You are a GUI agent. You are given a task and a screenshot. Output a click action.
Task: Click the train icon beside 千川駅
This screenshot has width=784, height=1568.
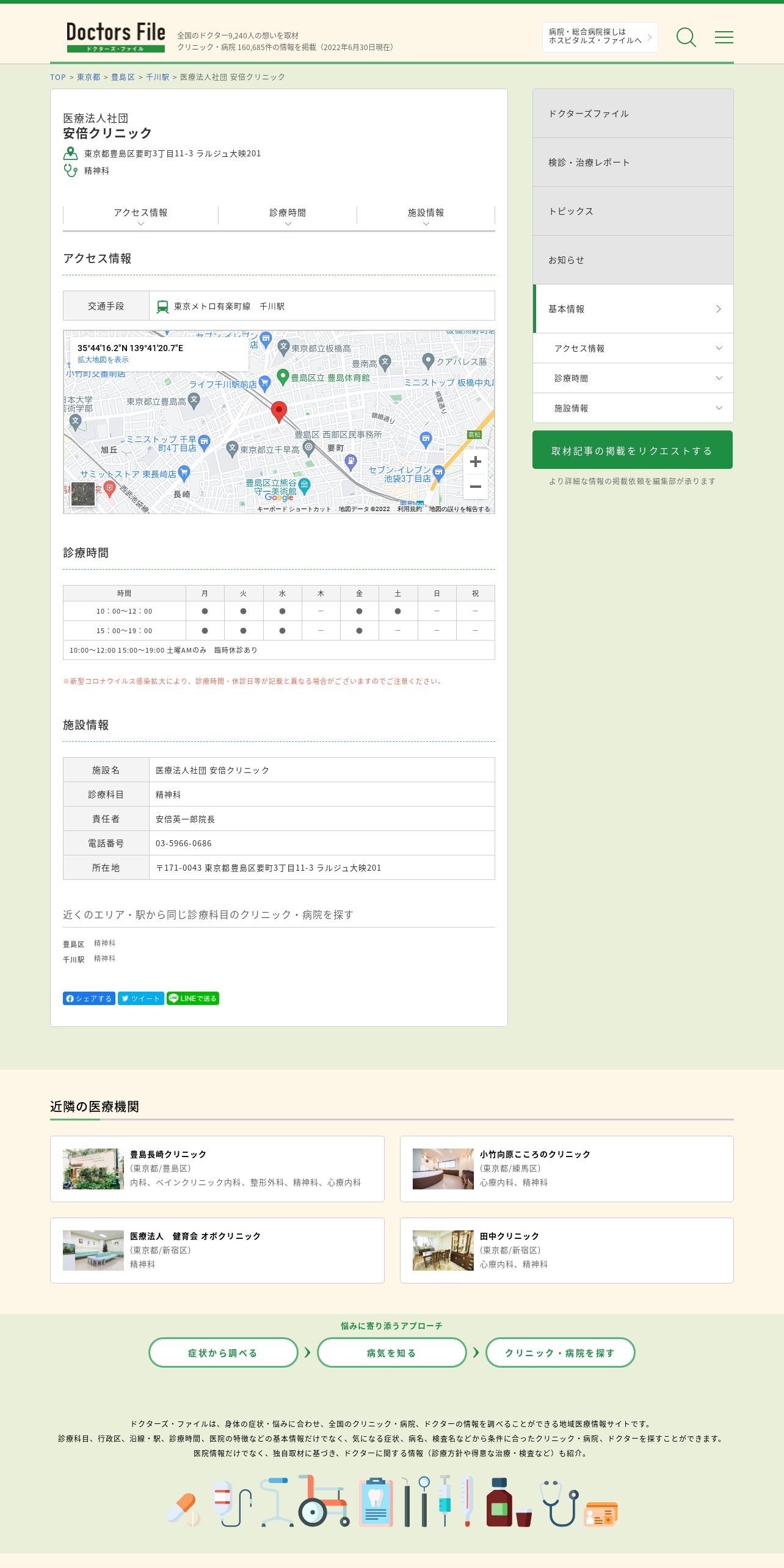pos(162,307)
